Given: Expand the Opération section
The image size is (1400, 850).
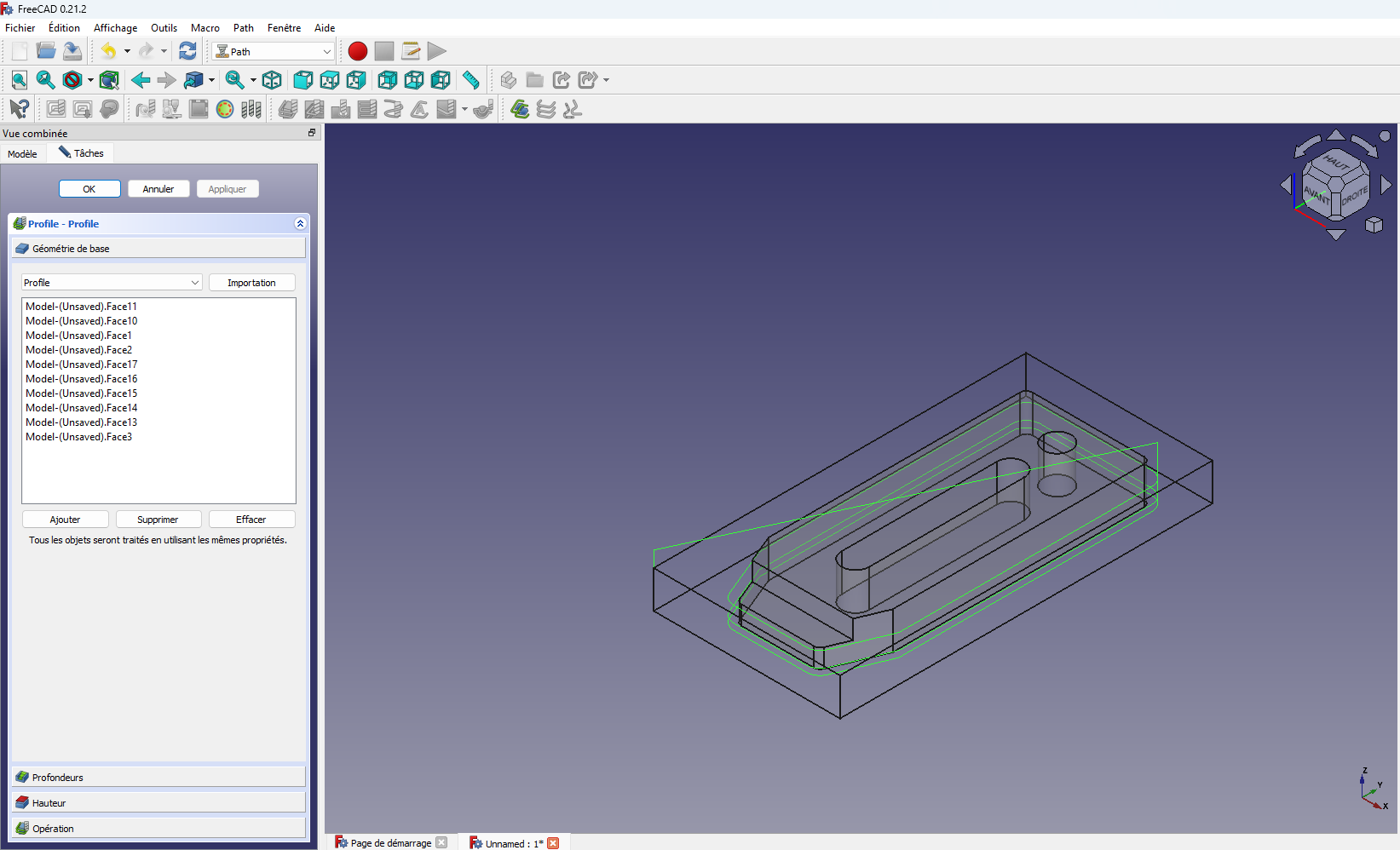Looking at the screenshot, I should coord(158,828).
